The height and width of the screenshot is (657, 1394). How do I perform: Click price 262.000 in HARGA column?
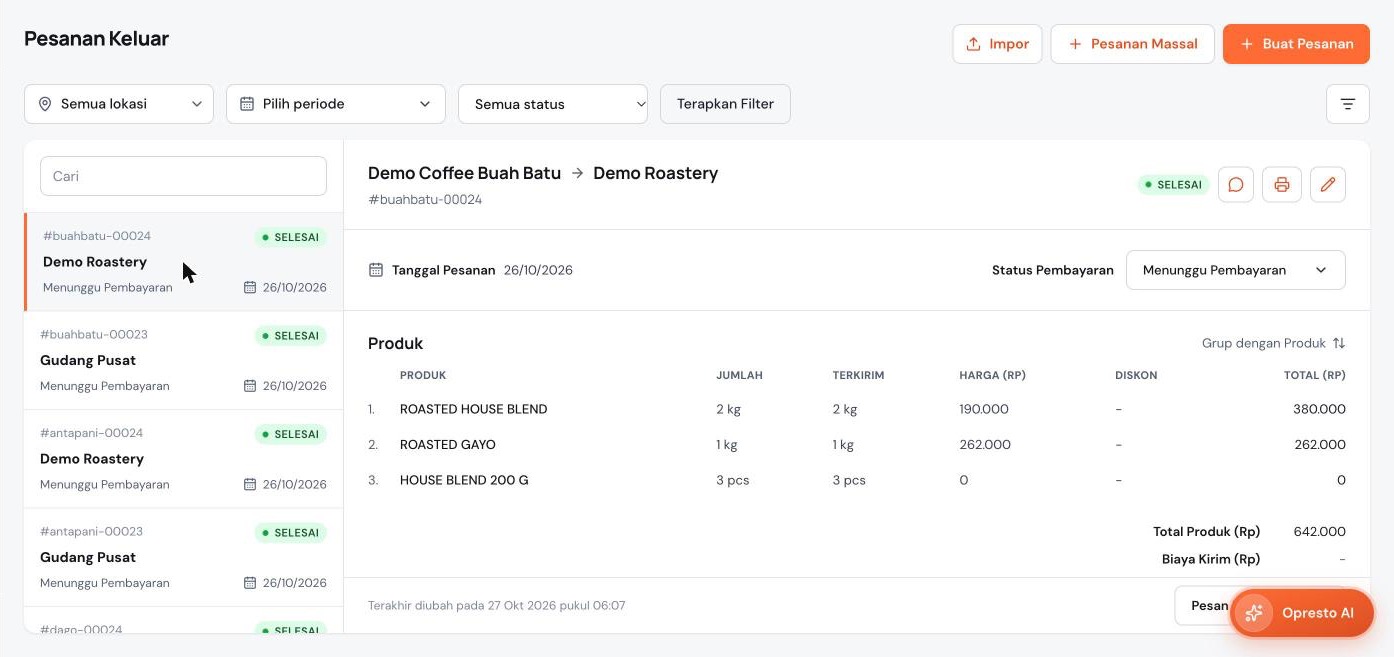(x=985, y=445)
